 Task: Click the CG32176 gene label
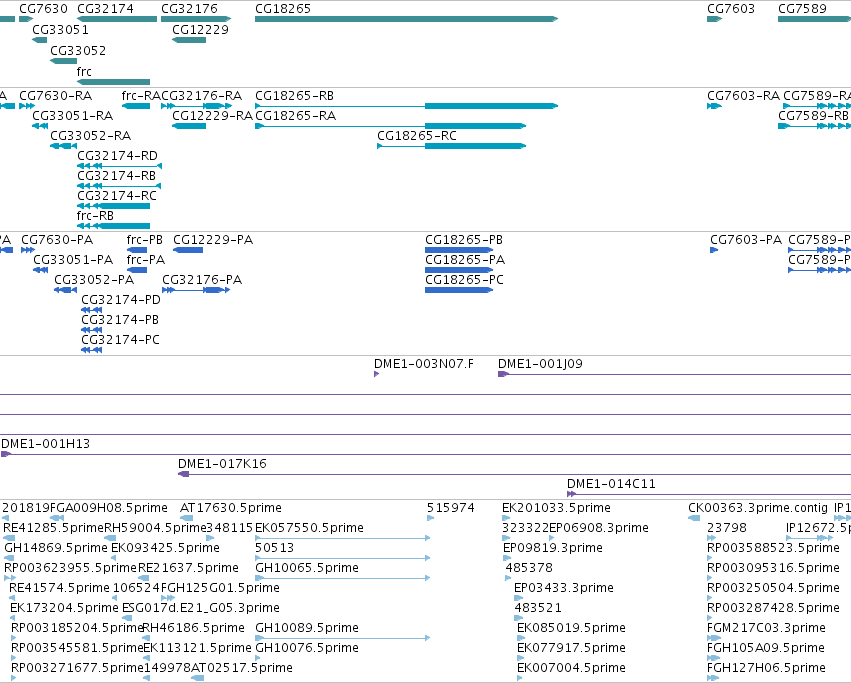pyautogui.click(x=189, y=9)
